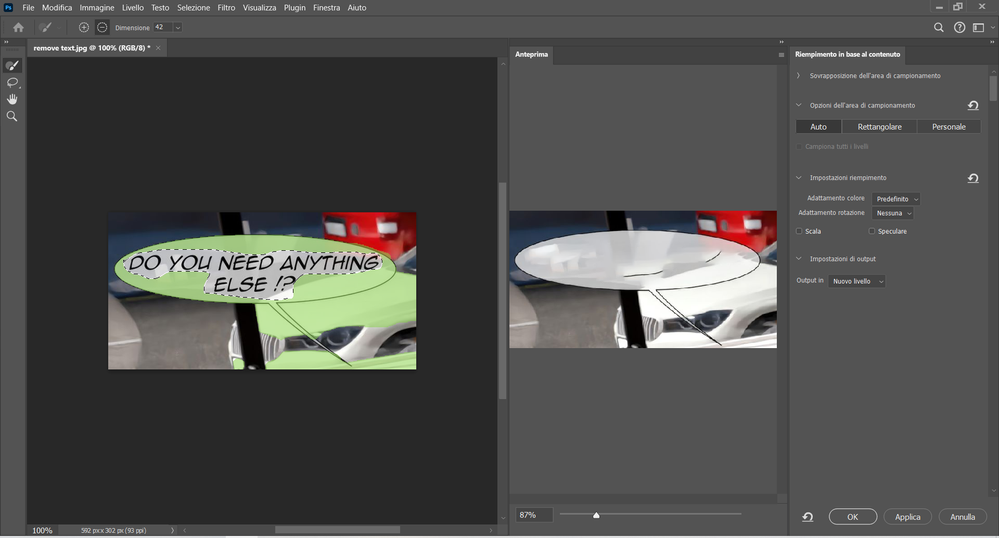Click the OK button

point(852,517)
